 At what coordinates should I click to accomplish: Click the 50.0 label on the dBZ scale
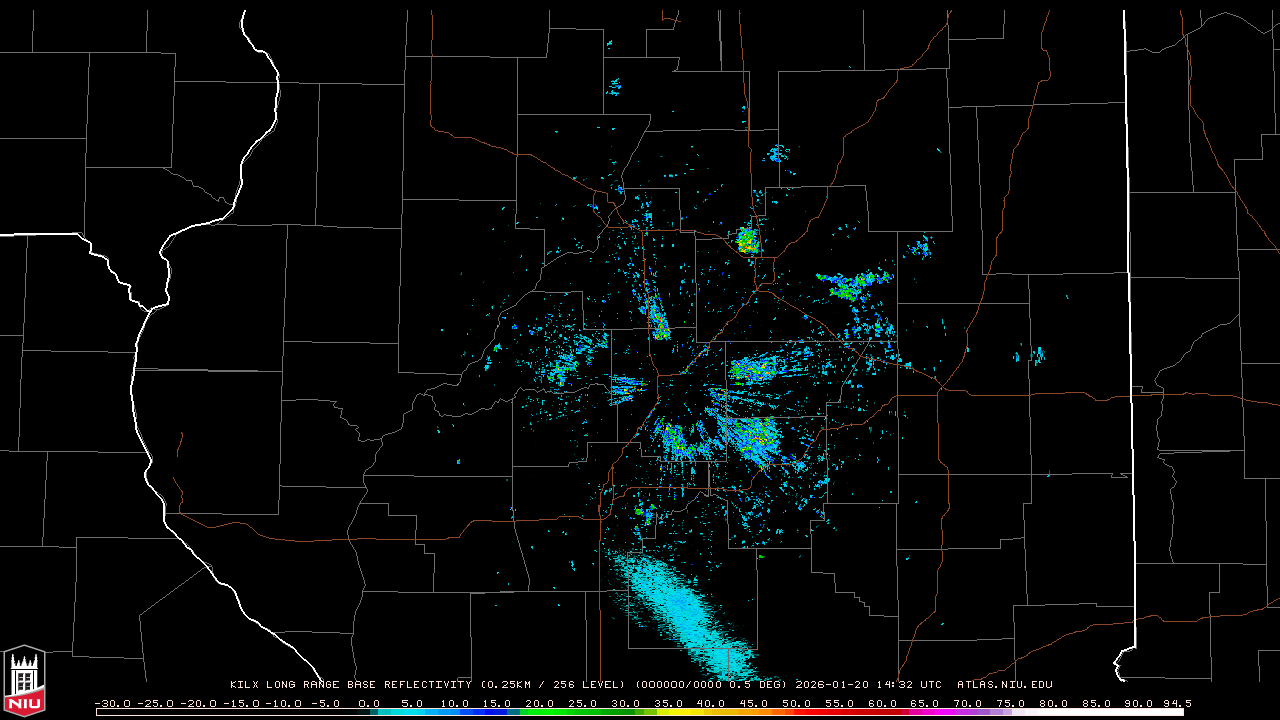tap(797, 703)
